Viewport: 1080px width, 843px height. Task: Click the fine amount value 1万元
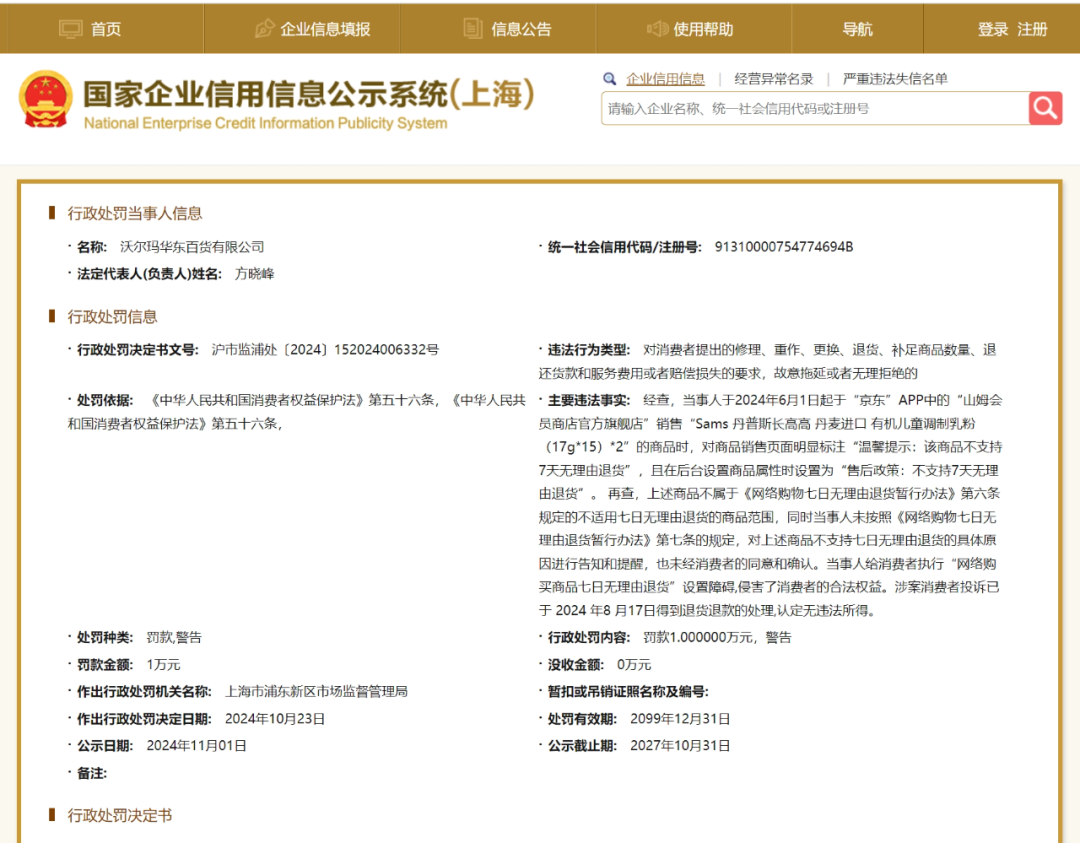(x=163, y=664)
